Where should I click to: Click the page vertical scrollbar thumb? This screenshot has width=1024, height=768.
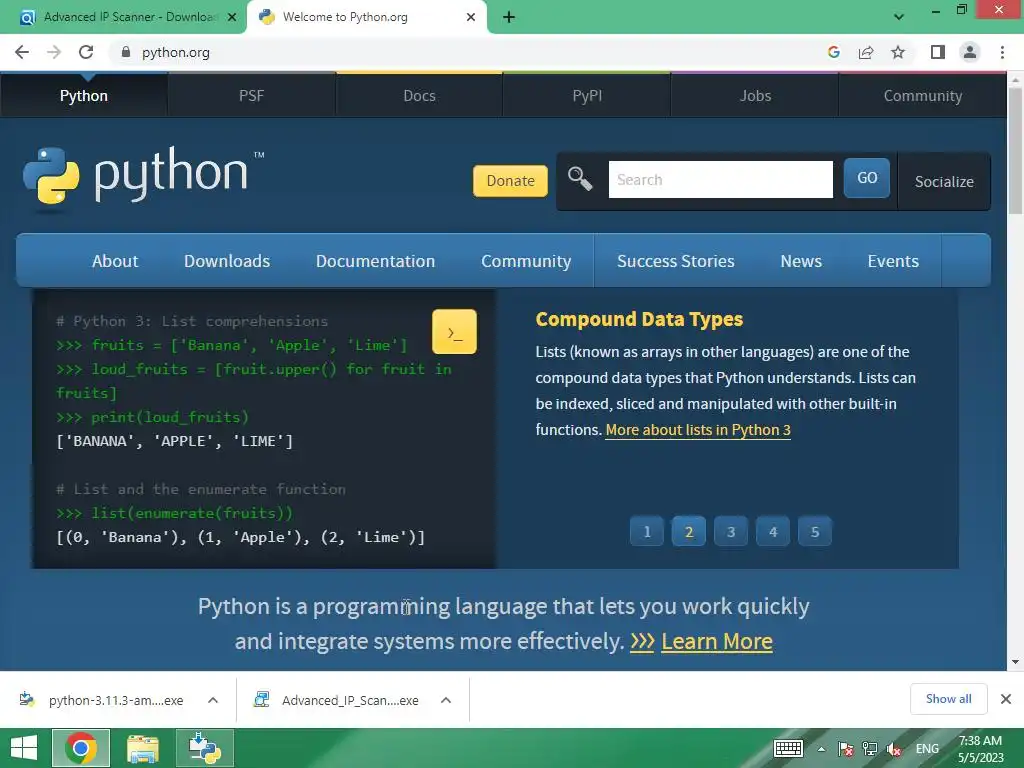tap(1015, 150)
